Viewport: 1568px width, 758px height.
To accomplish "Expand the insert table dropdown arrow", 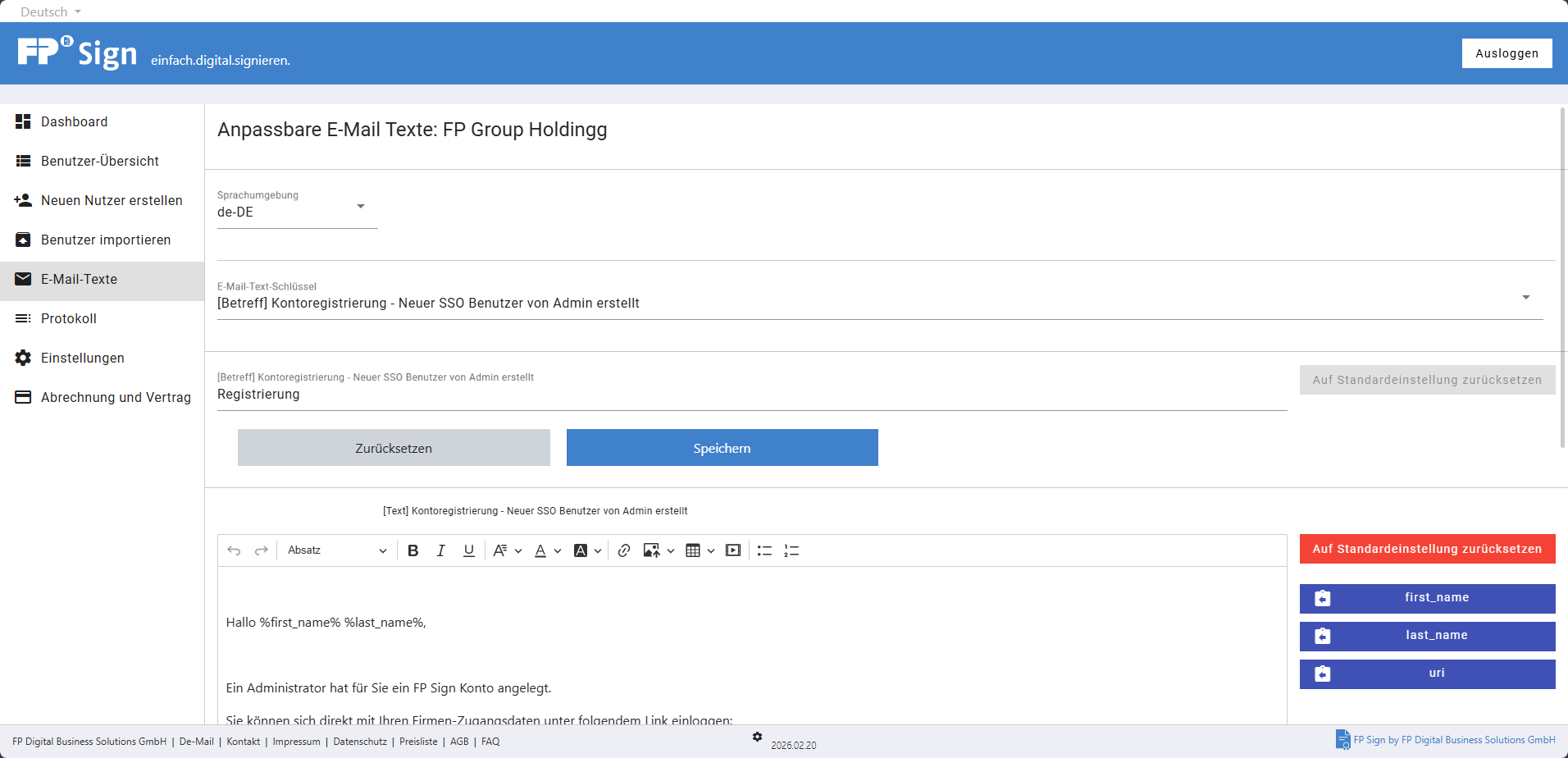I will point(711,551).
